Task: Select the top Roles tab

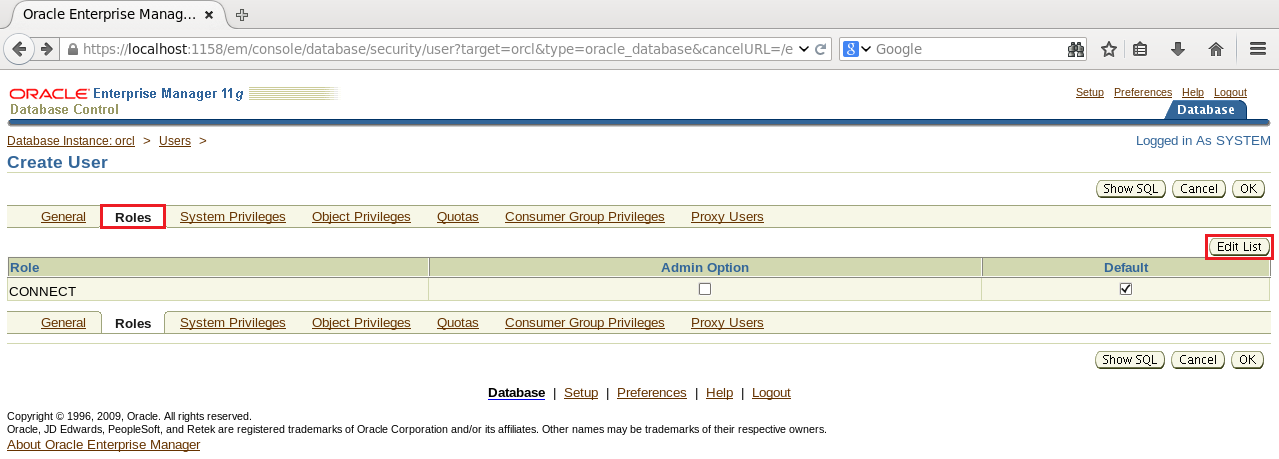Action: click(133, 217)
